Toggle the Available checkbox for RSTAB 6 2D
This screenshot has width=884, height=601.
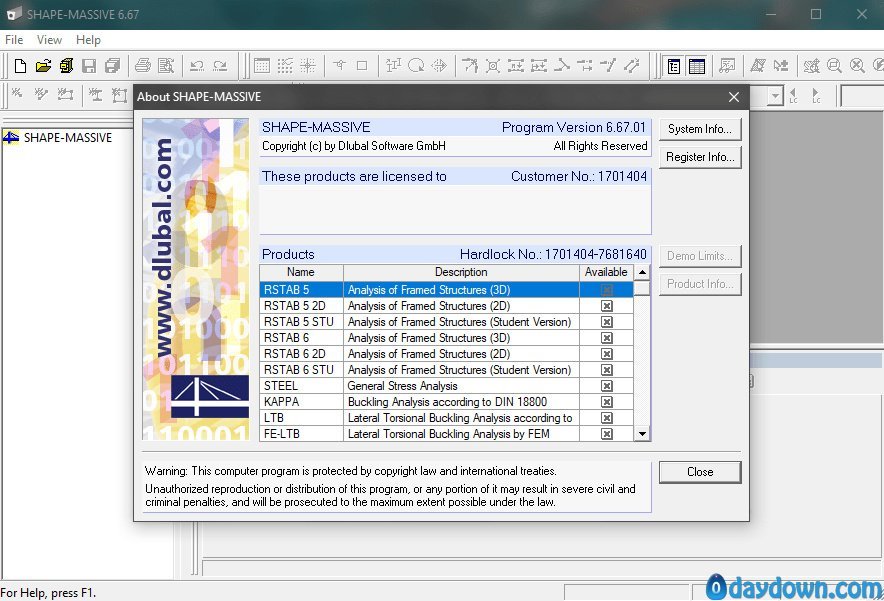pos(607,354)
